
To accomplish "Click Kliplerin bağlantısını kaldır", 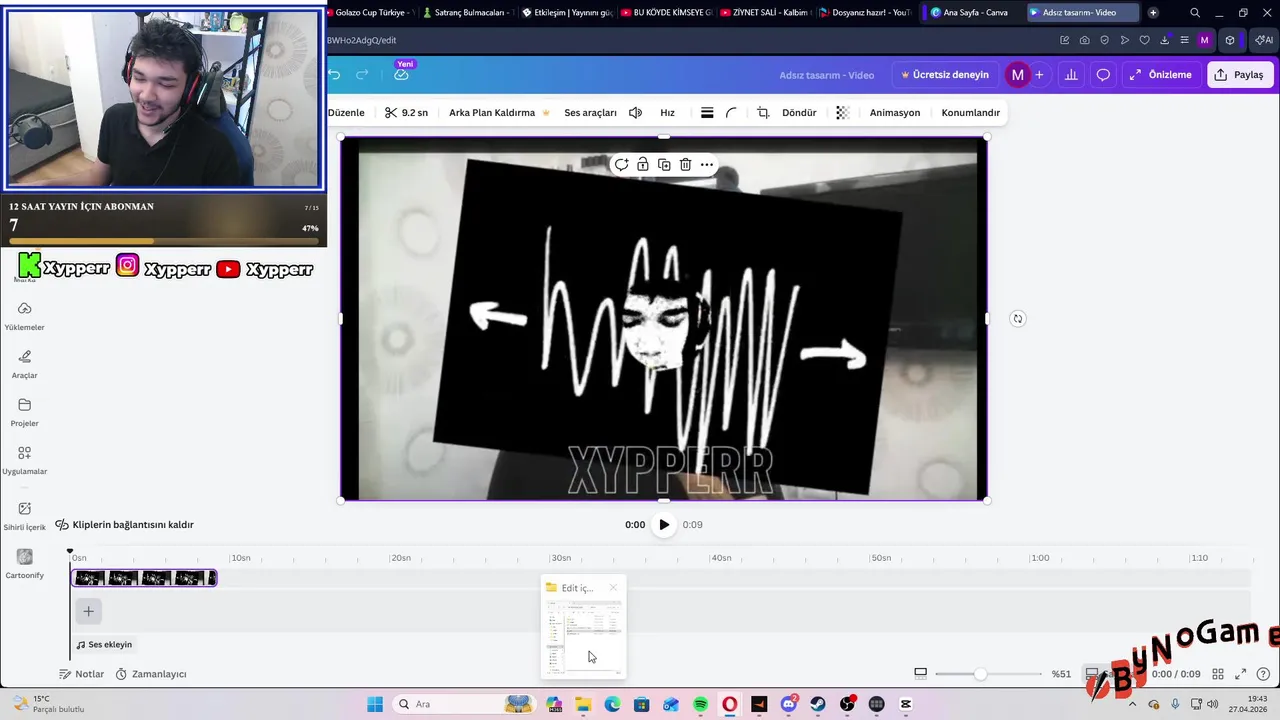I will point(124,525).
